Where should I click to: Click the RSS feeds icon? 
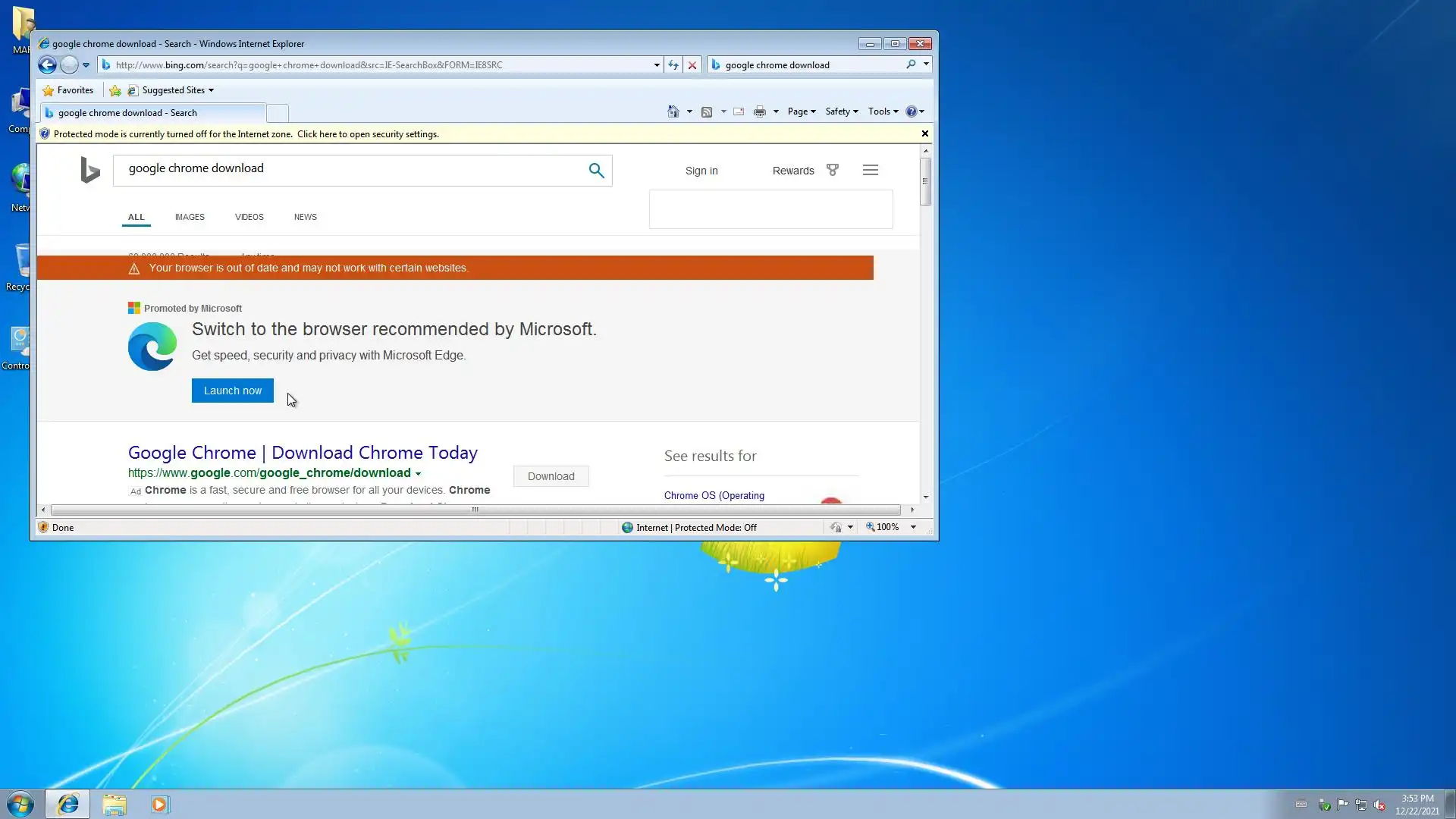(707, 111)
